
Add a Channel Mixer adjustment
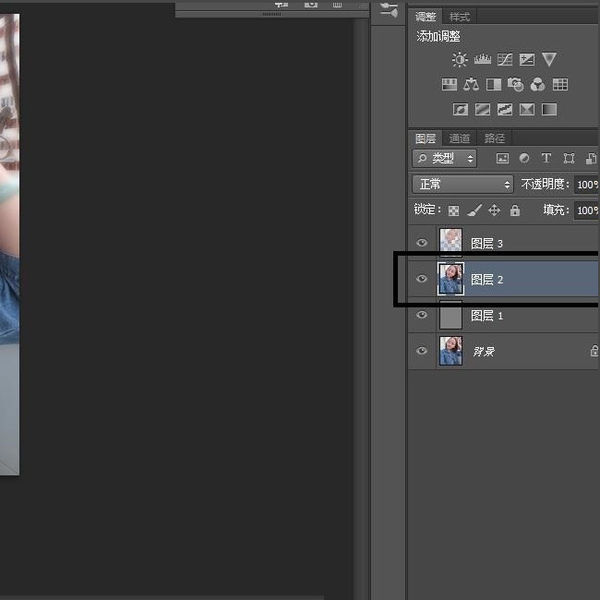coord(538,85)
